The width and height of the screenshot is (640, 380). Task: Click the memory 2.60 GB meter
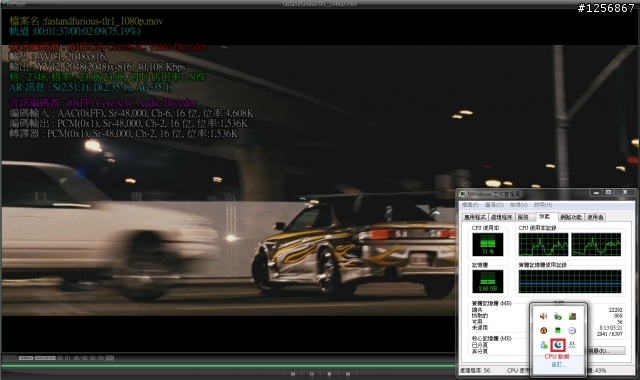488,282
